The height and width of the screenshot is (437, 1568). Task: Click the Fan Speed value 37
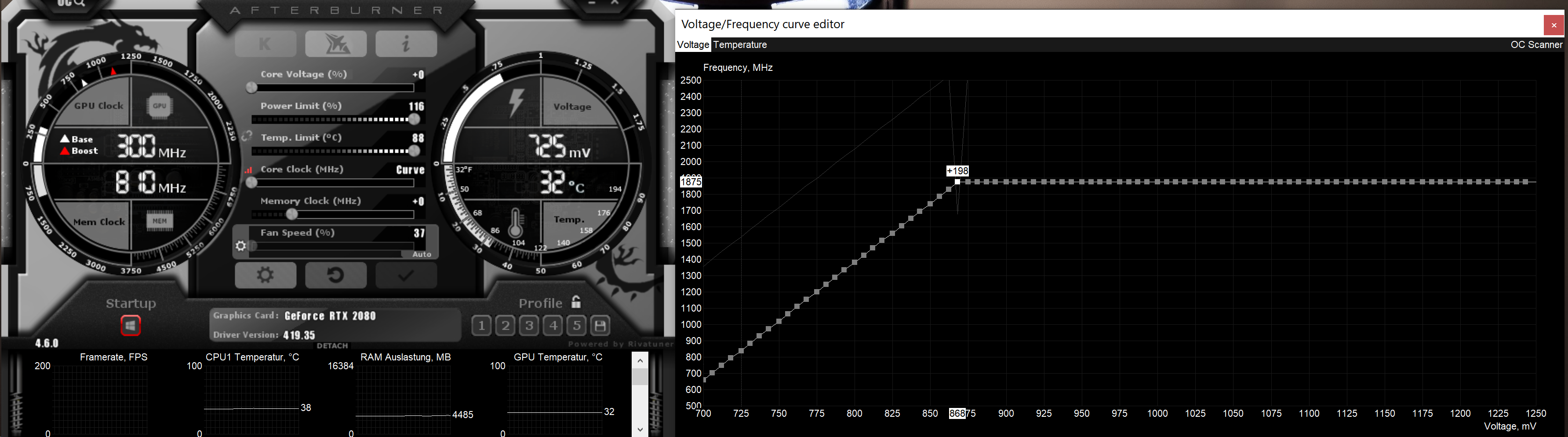coord(419,233)
